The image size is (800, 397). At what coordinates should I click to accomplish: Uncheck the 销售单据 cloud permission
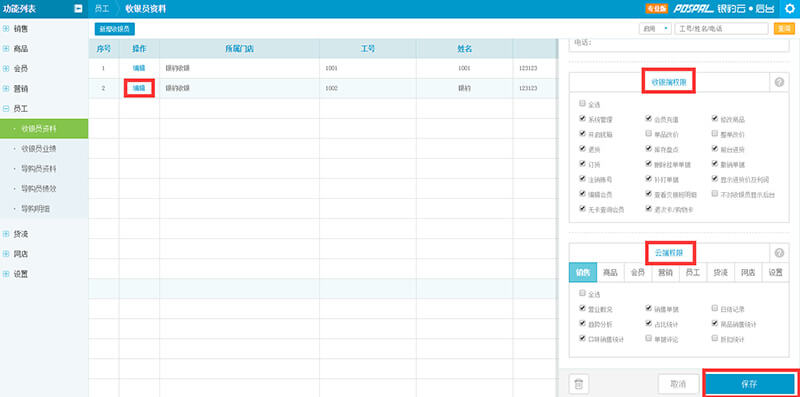648,308
